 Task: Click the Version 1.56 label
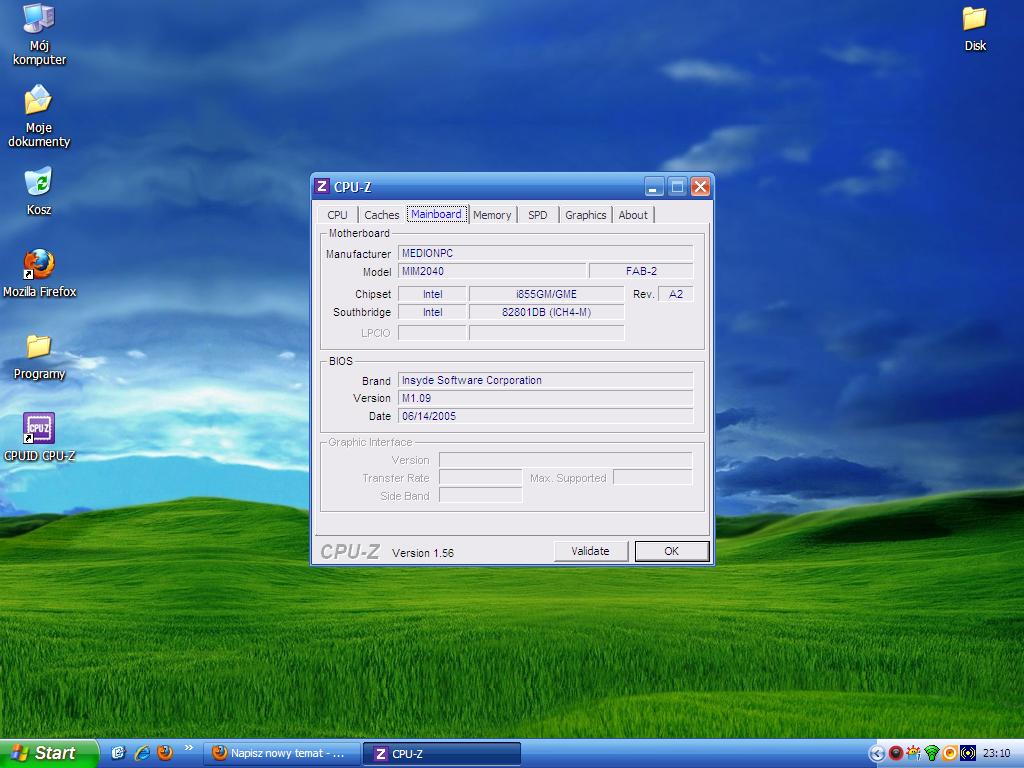423,553
